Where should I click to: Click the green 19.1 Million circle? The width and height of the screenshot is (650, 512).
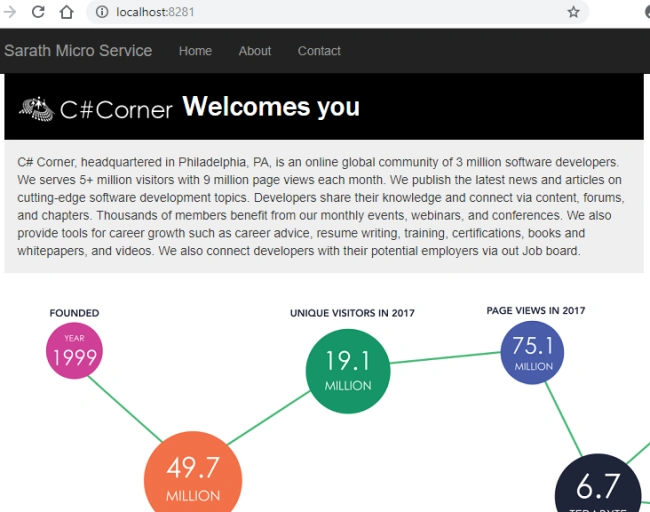tap(348, 371)
